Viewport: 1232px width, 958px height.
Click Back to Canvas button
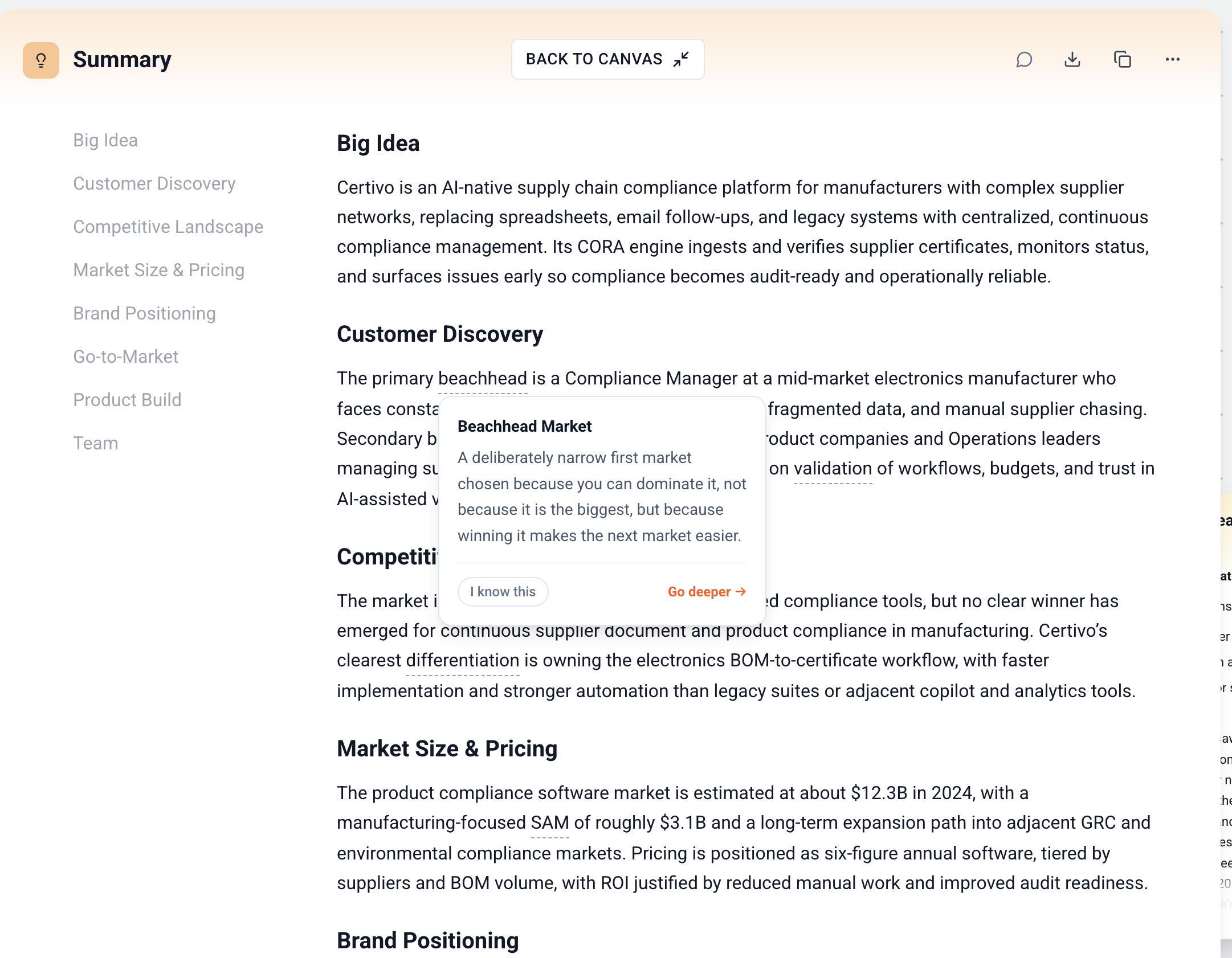click(x=608, y=59)
